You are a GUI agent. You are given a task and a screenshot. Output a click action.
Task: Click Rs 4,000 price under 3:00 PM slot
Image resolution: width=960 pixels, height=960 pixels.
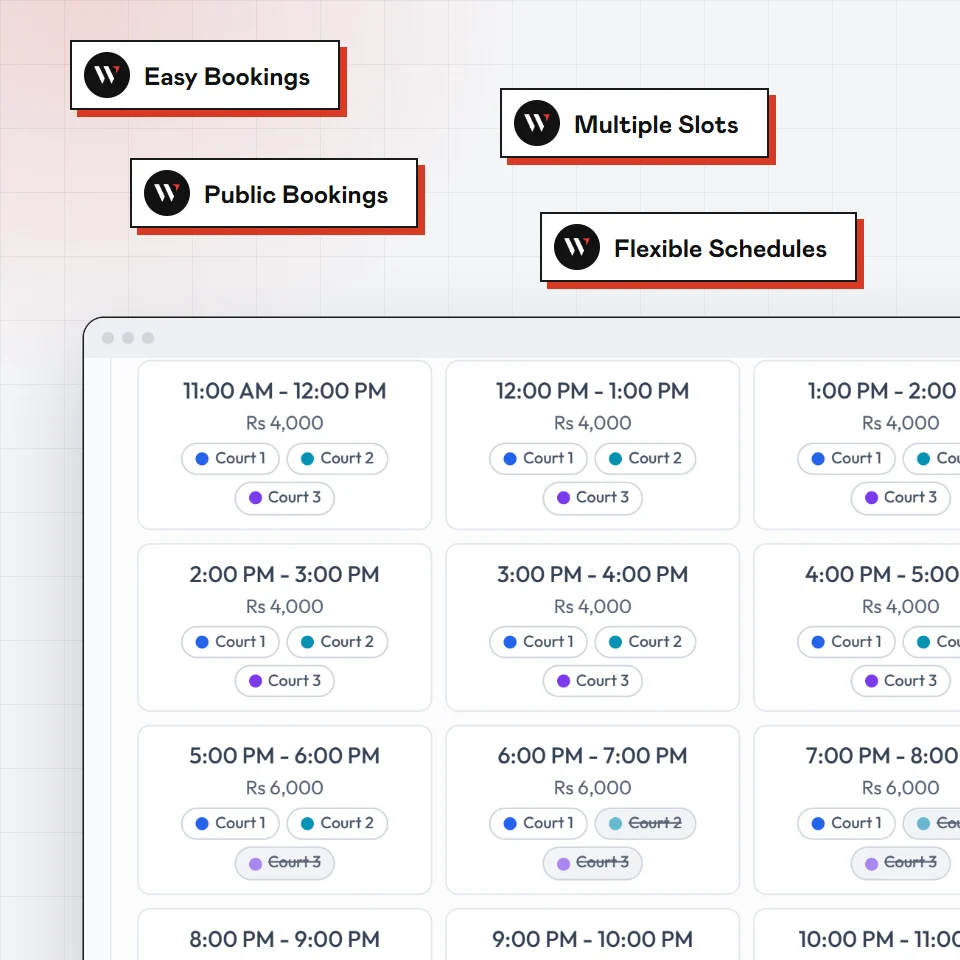click(x=593, y=607)
